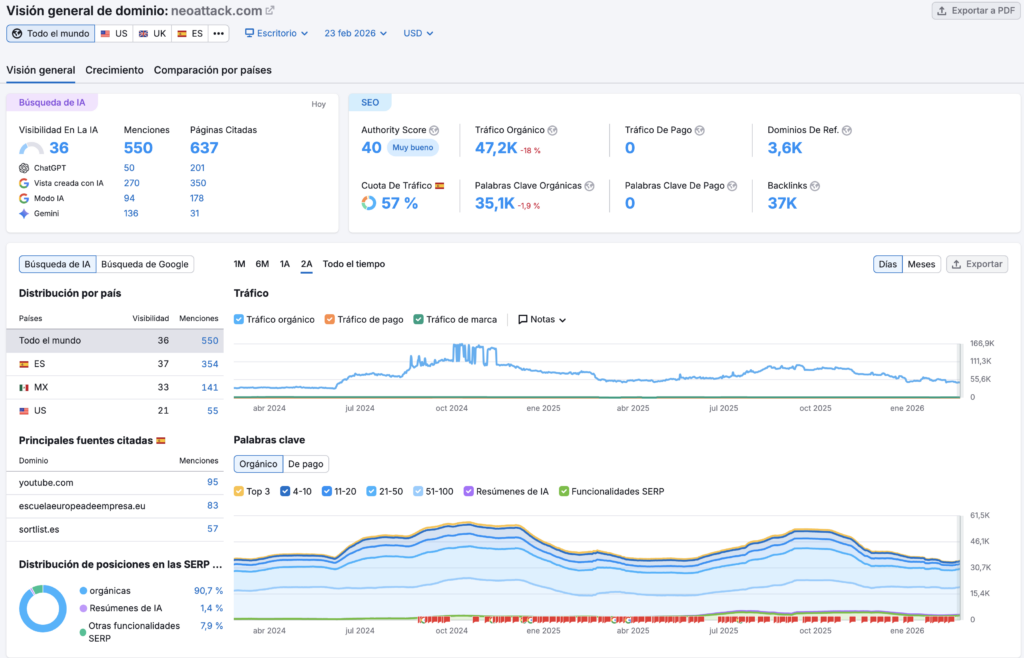Open the external link icon beside neoattack.com

coord(269,11)
